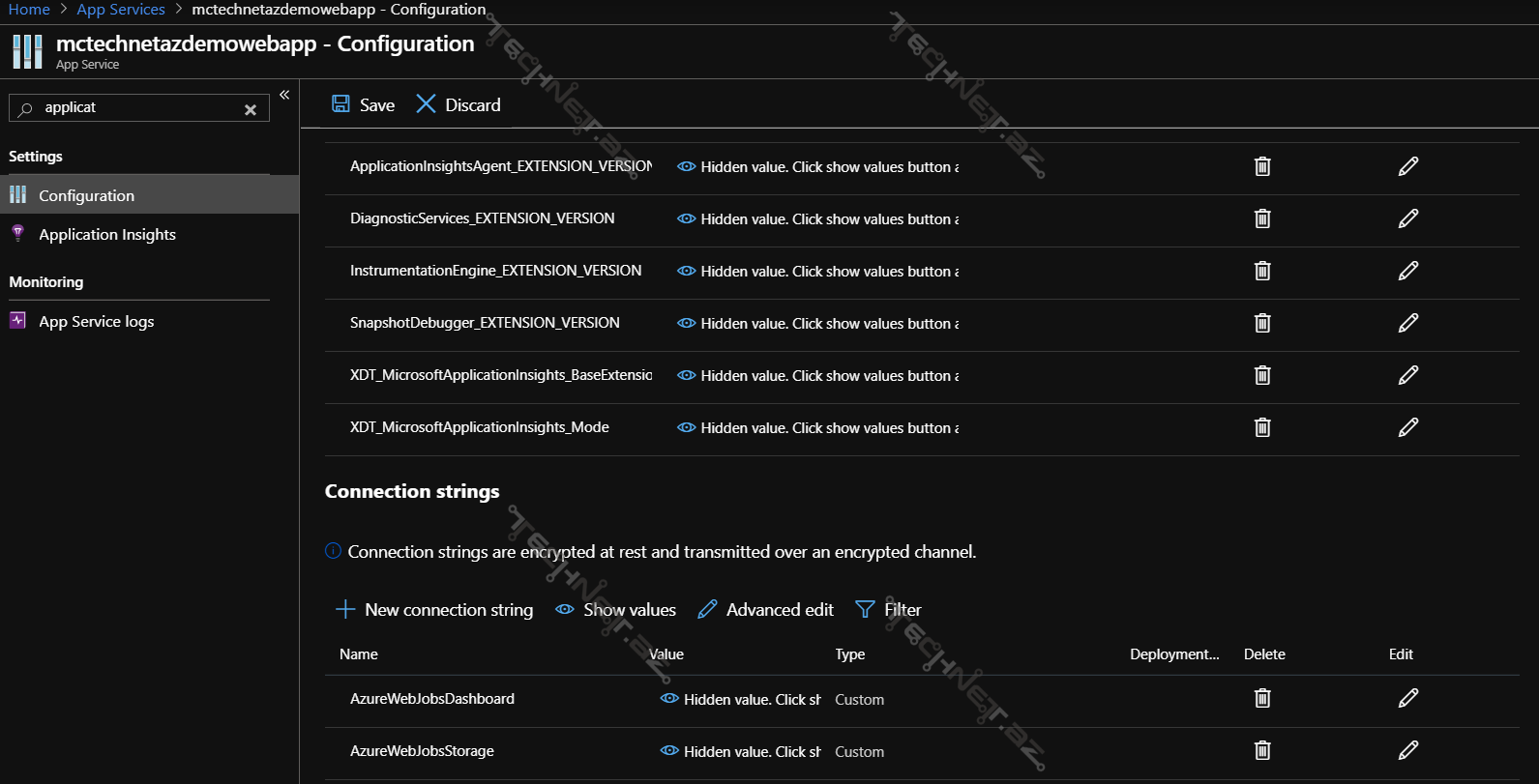Delete the XDT_MicrosoftApplicationInsights_Mode setting
1539x784 pixels.
1262,427
